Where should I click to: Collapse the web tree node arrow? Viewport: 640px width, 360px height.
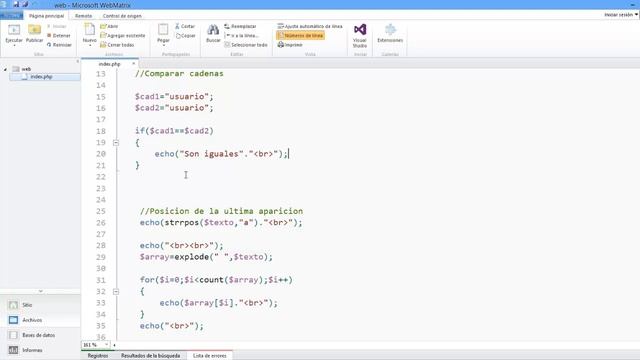click(5, 69)
